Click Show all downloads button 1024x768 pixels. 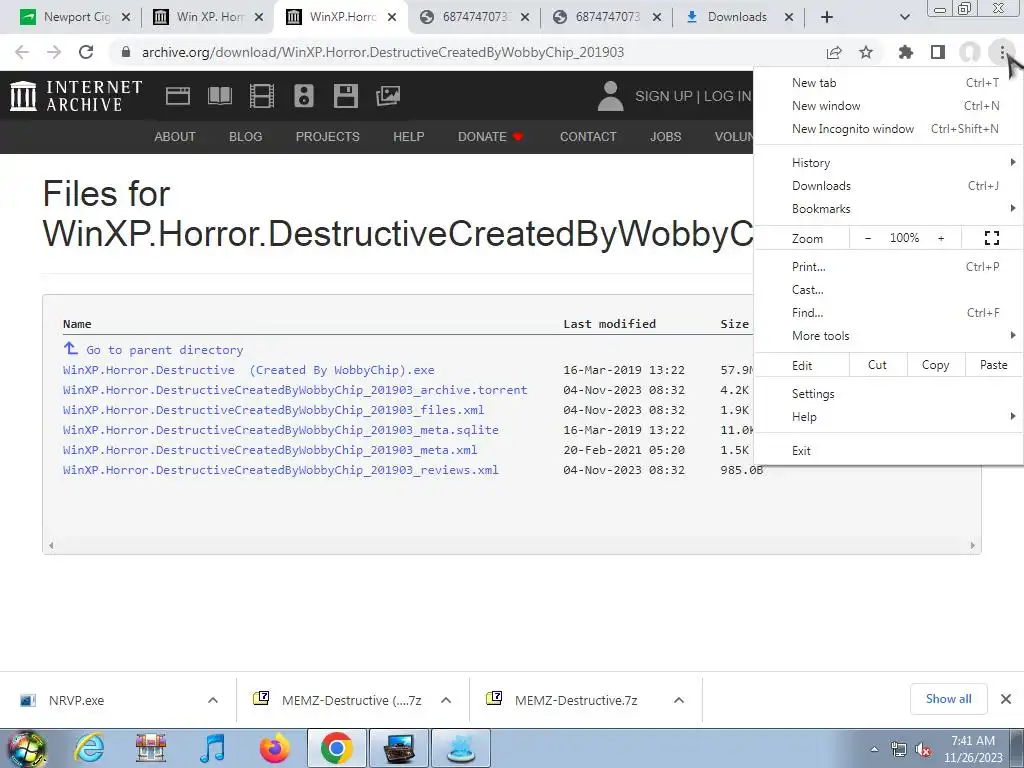coord(948,699)
